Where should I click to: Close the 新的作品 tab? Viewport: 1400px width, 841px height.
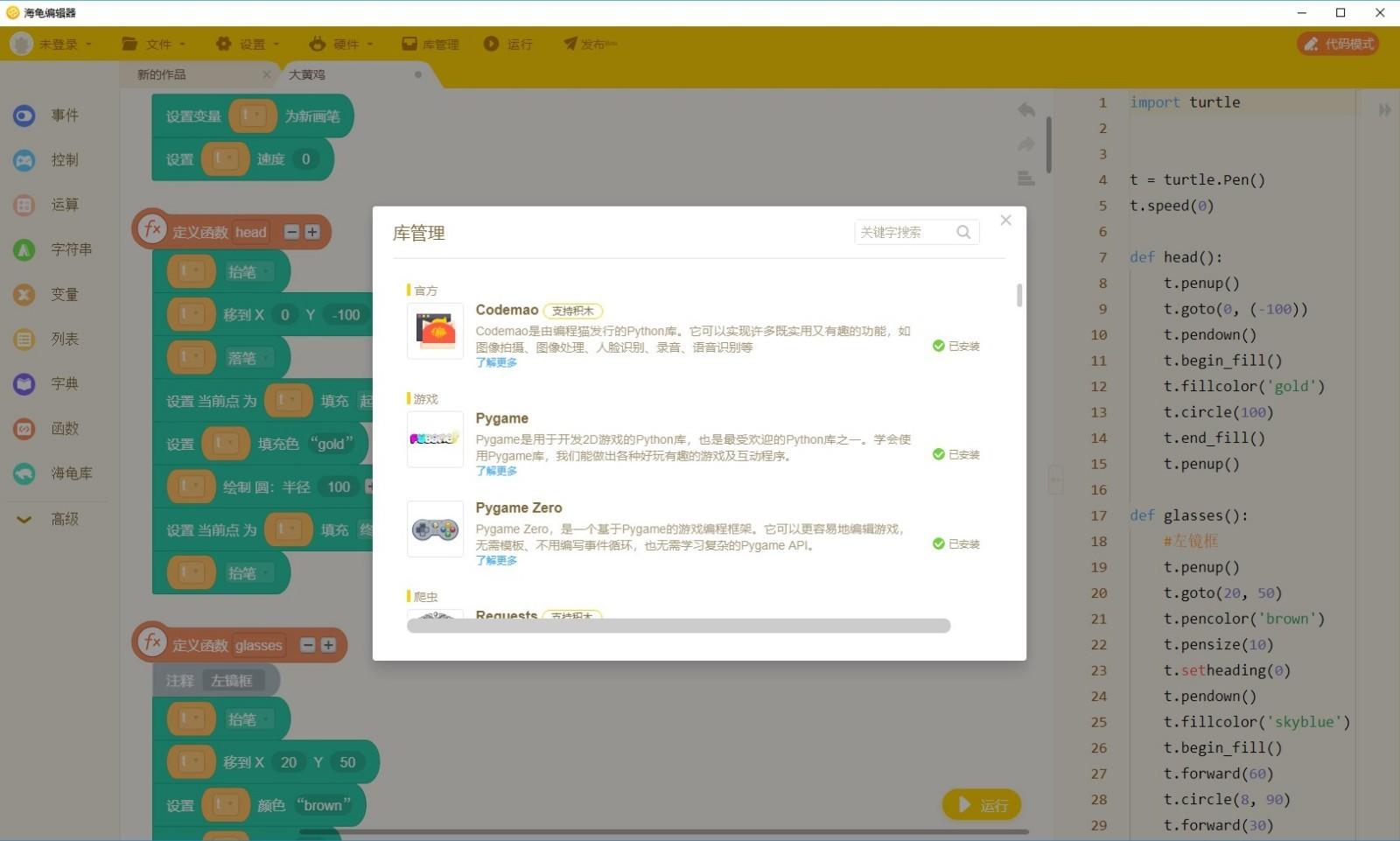click(267, 74)
